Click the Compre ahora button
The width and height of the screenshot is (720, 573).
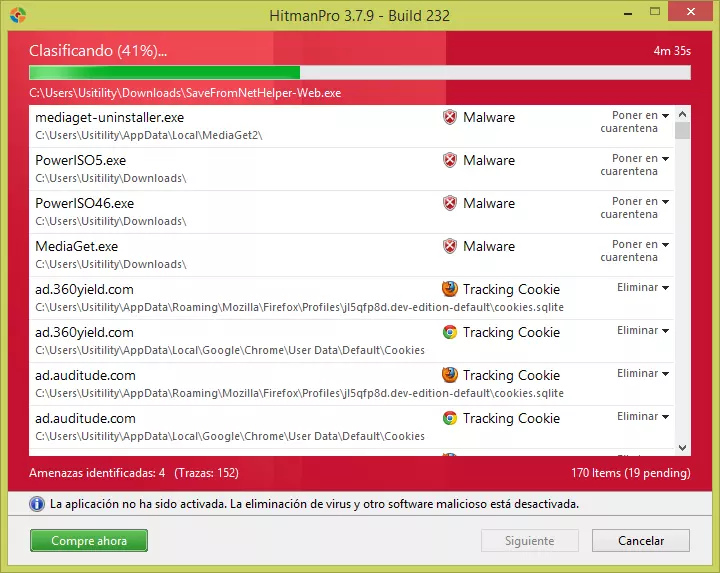(89, 540)
